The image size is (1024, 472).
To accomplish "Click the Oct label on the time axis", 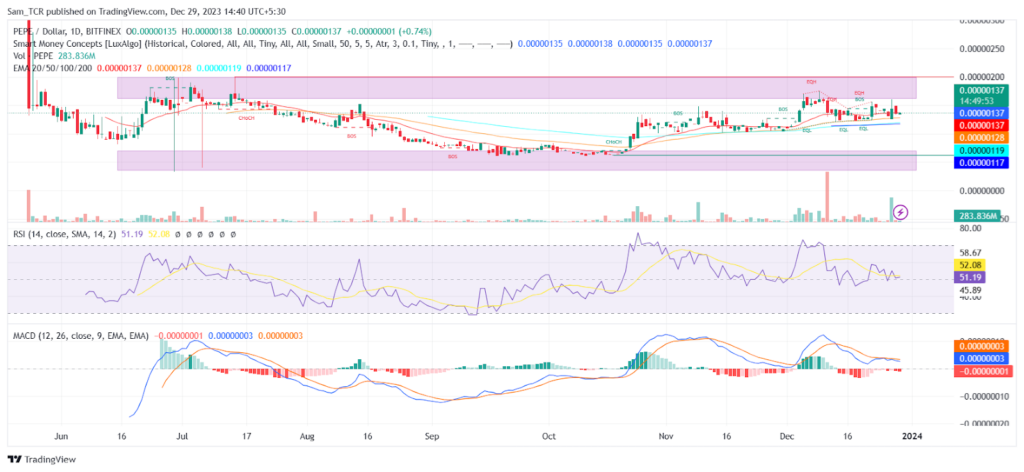I will 549,435.
